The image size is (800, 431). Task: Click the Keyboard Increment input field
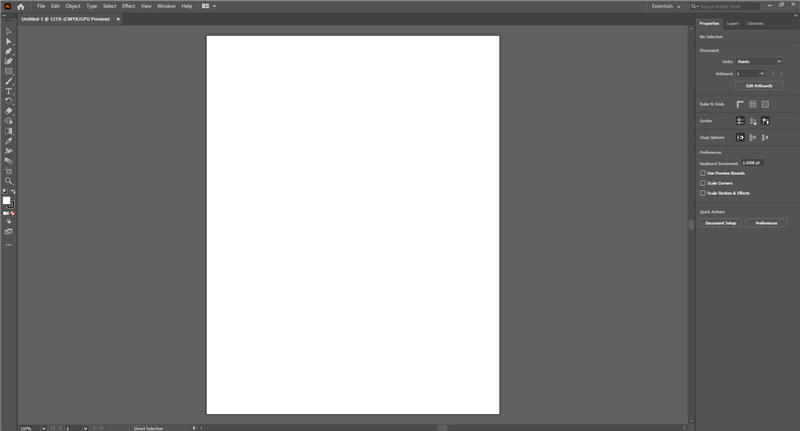pyautogui.click(x=753, y=163)
